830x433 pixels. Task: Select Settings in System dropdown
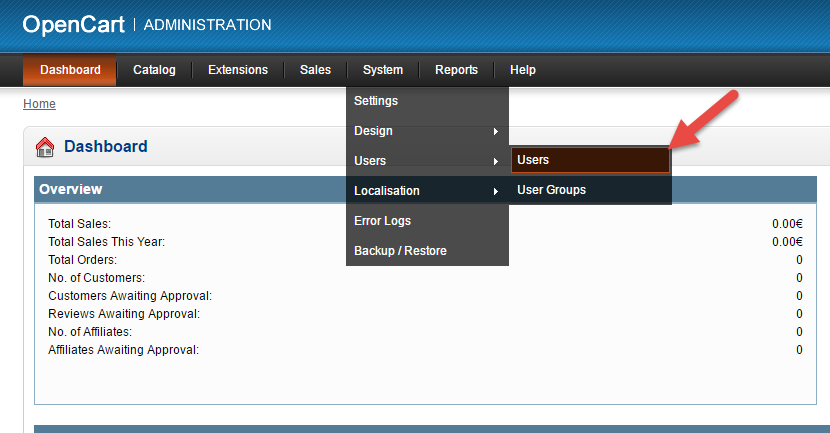coord(427,101)
